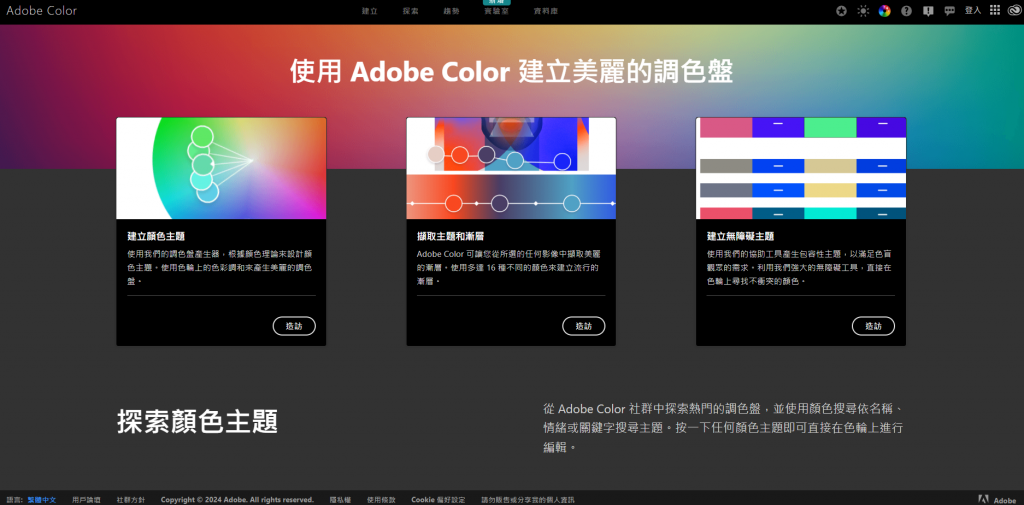Open the help question mark icon
This screenshot has width=1024, height=505.
coord(906,10)
